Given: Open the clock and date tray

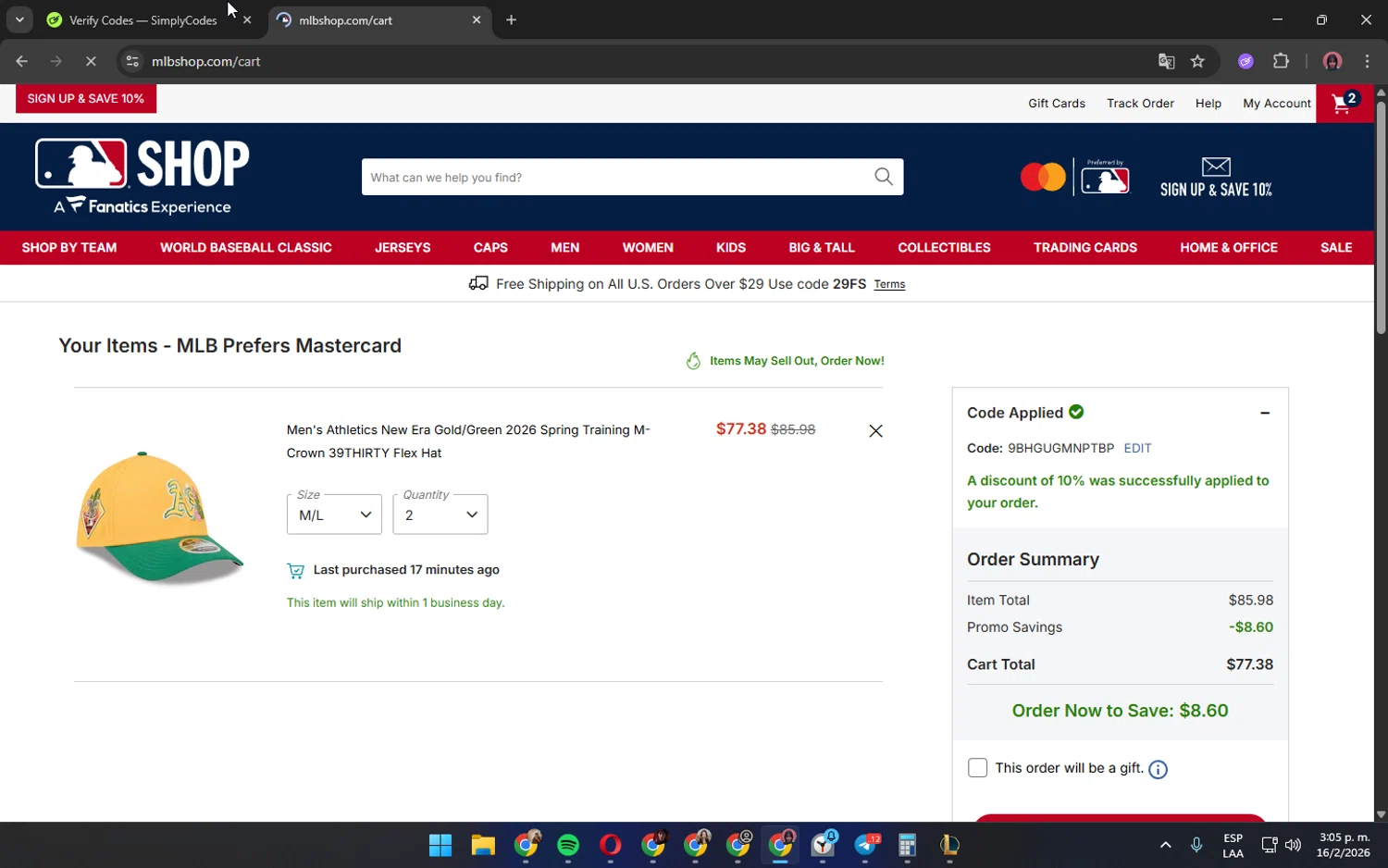Looking at the screenshot, I should pos(1344,845).
